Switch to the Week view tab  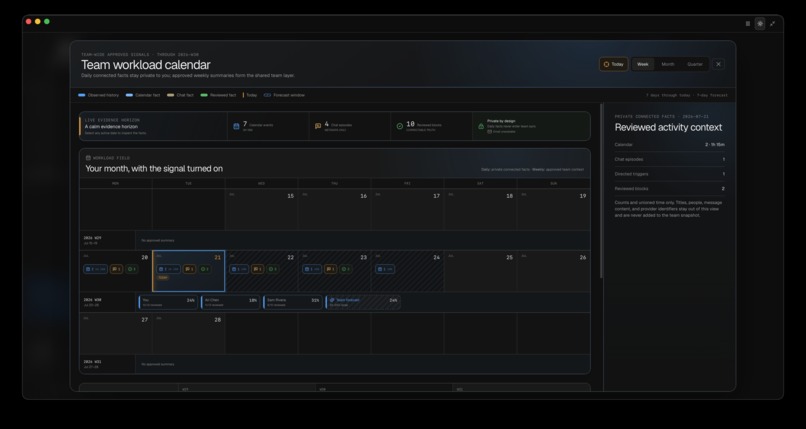(x=643, y=64)
